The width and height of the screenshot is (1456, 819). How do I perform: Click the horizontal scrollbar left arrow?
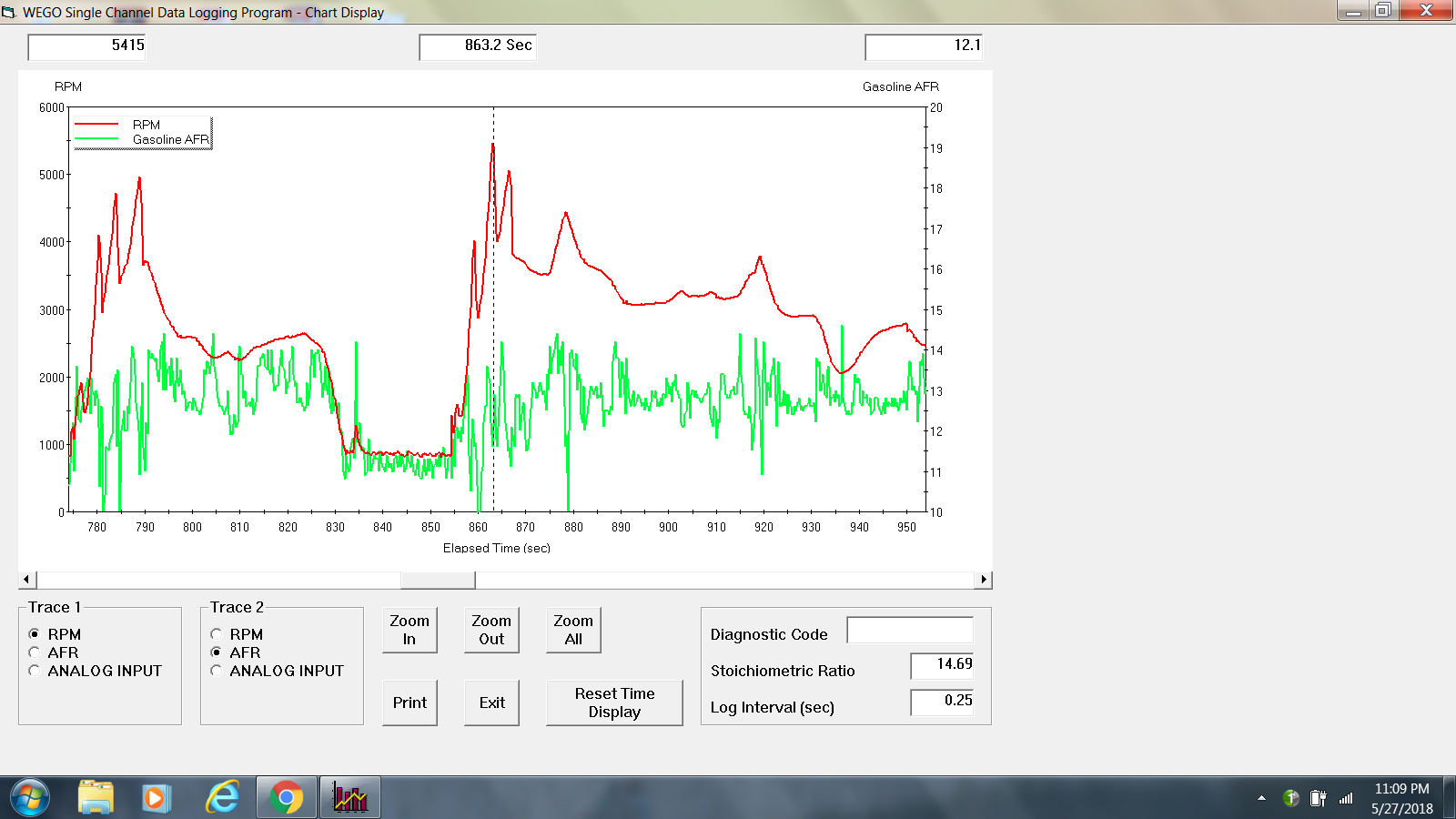point(26,580)
